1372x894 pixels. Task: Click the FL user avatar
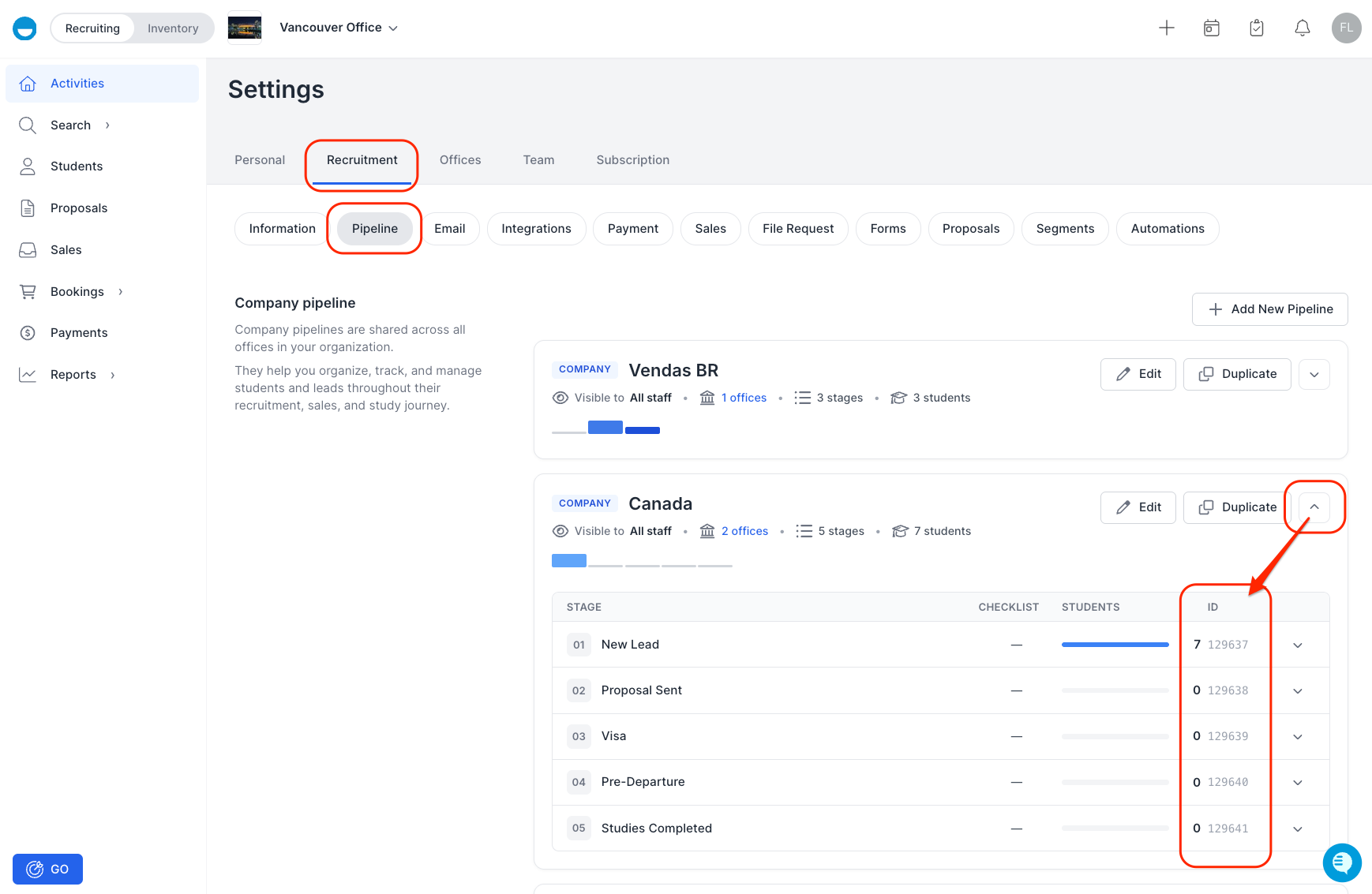coord(1346,28)
